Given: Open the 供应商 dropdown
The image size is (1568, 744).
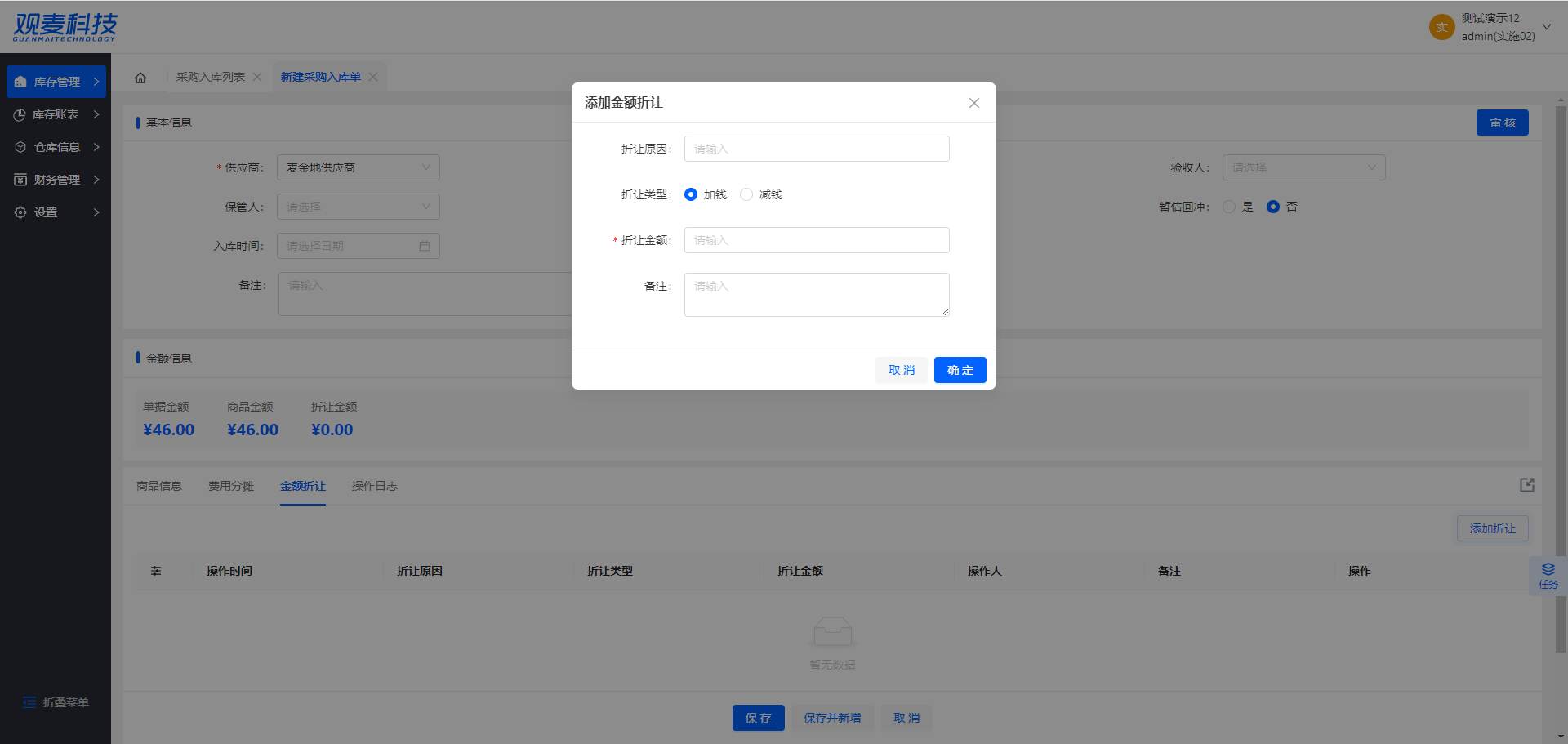Looking at the screenshot, I should coord(358,167).
